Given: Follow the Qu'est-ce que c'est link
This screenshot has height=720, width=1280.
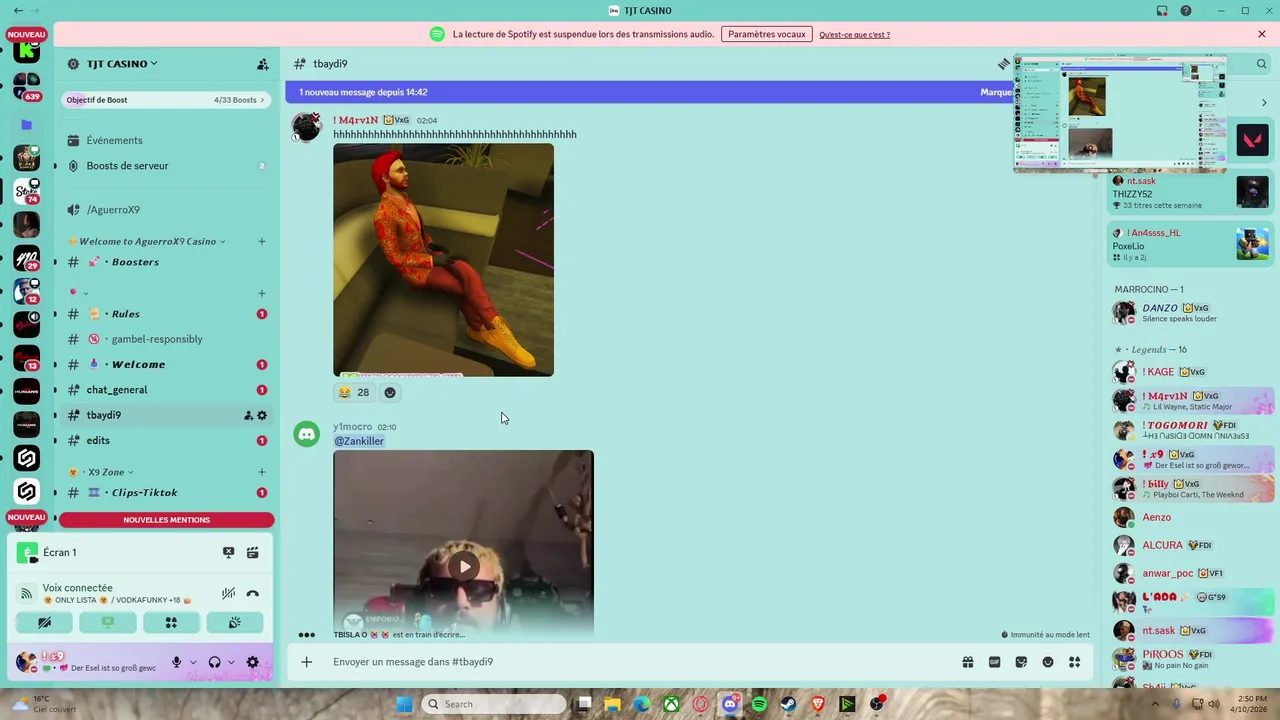Looking at the screenshot, I should pos(855,35).
